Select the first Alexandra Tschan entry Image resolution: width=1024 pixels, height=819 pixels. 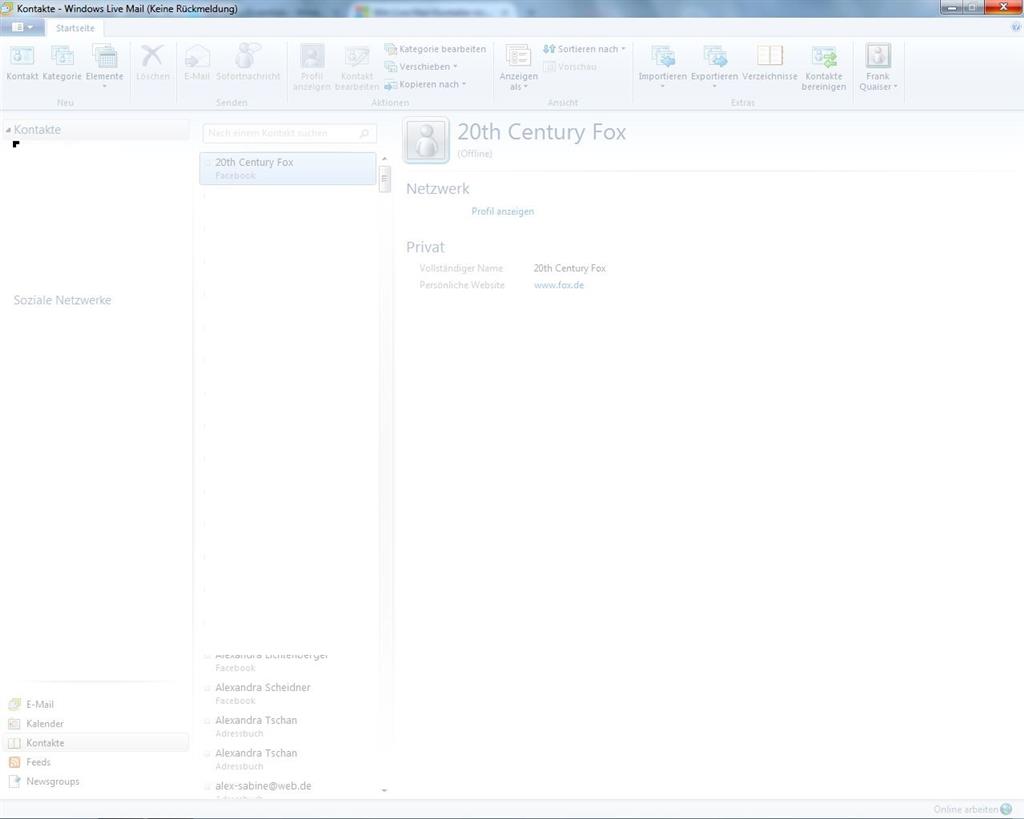tap(288, 726)
